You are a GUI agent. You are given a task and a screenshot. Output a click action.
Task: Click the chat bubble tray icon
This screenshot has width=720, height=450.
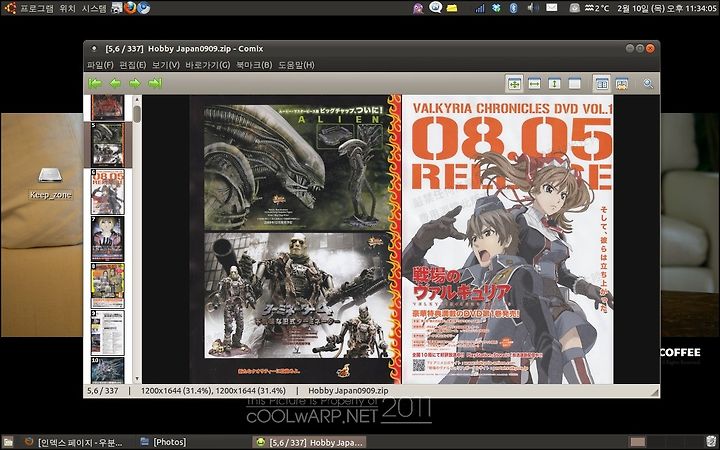(435, 7)
